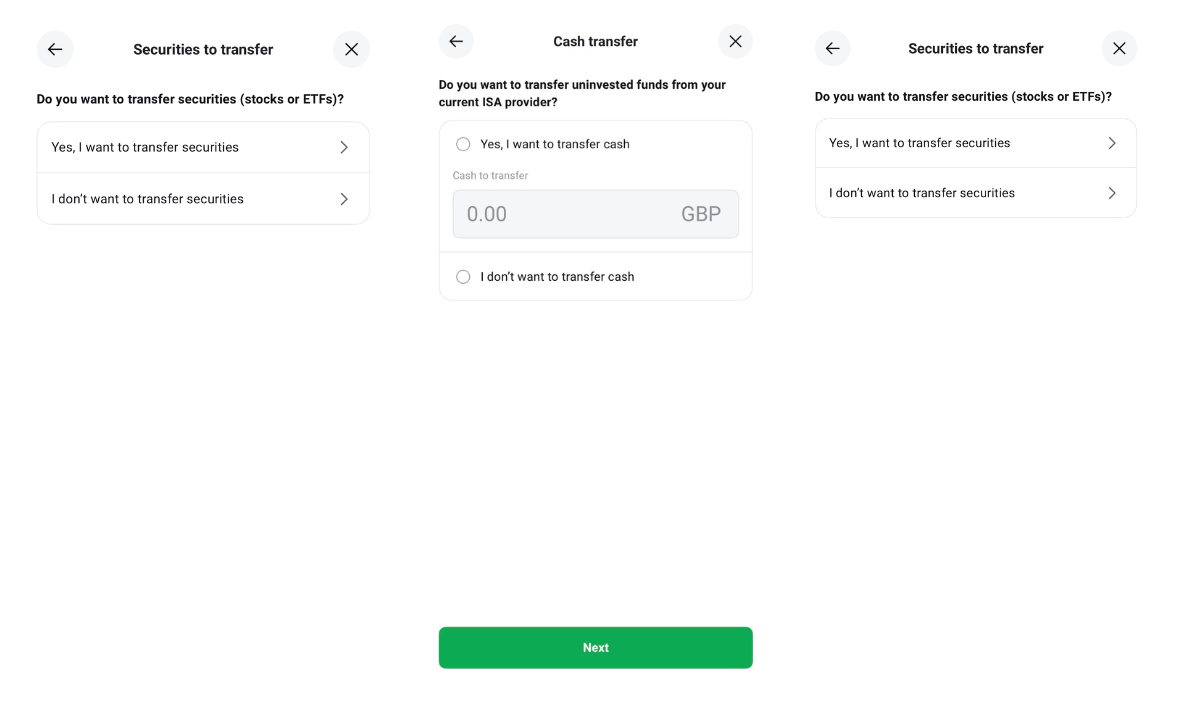
Task: Go back from left Securities to transfer screen
Action: (55, 49)
